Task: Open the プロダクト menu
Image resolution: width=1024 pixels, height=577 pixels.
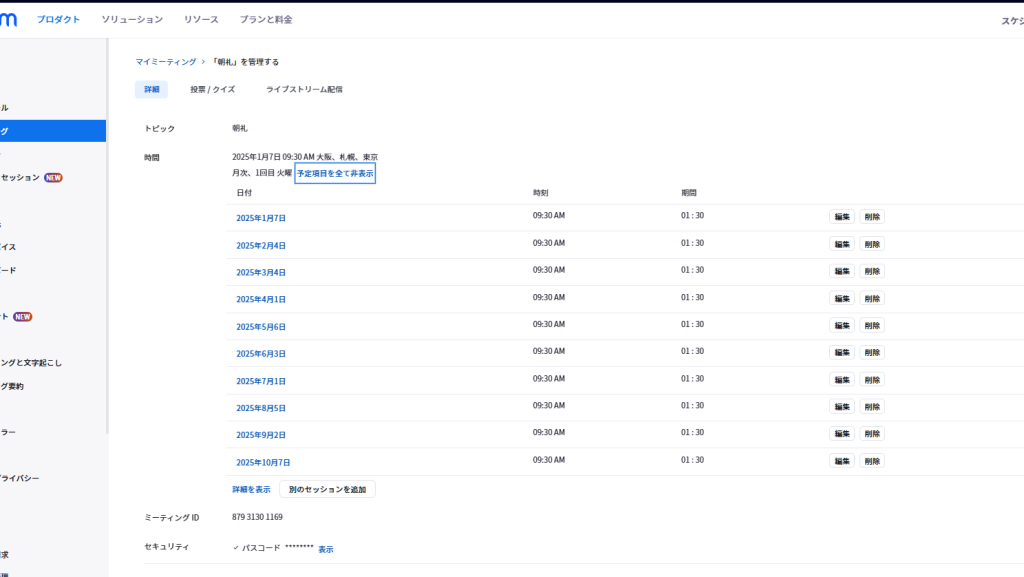Action: click(x=58, y=20)
